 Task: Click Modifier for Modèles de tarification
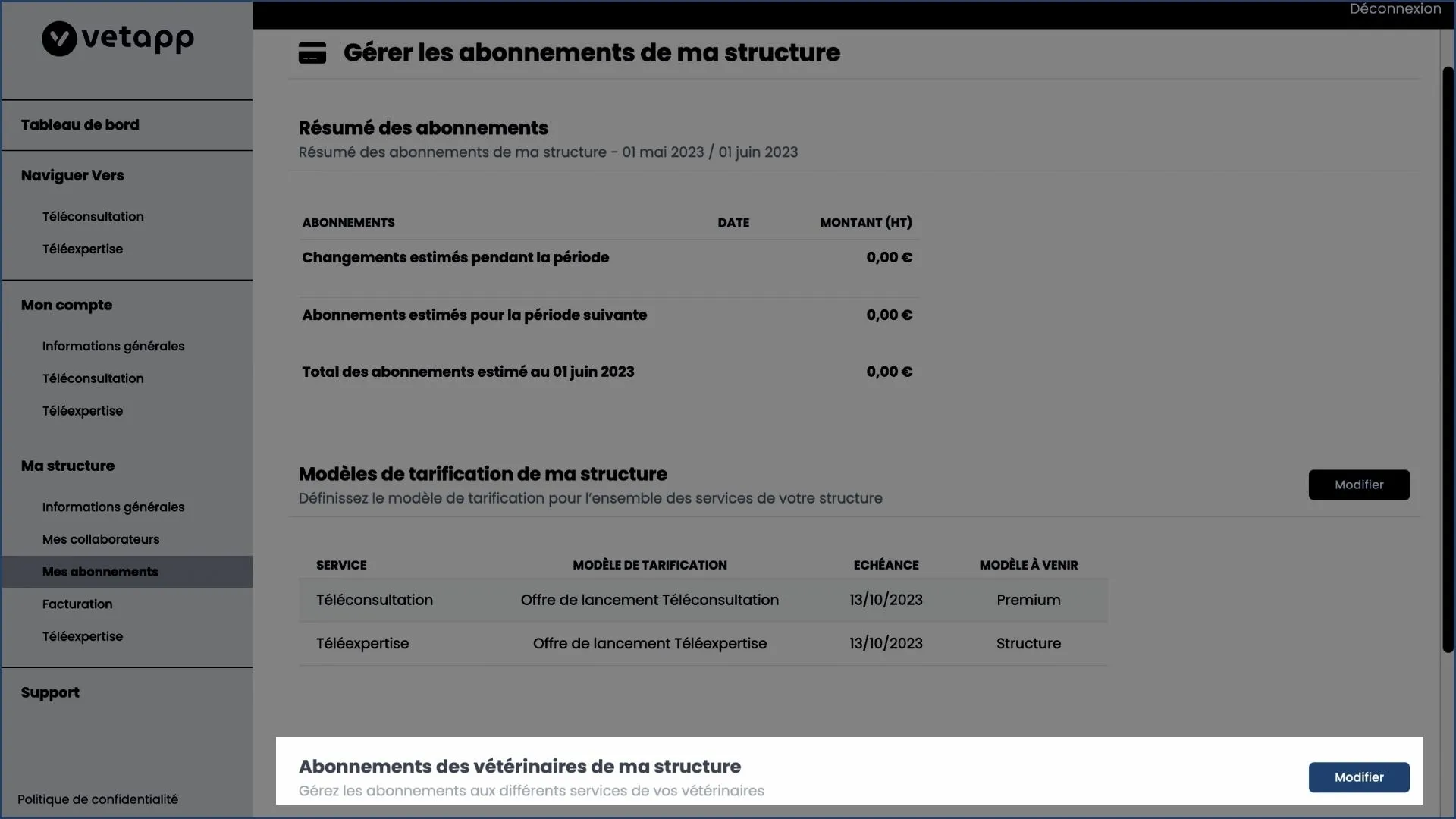coord(1359,485)
